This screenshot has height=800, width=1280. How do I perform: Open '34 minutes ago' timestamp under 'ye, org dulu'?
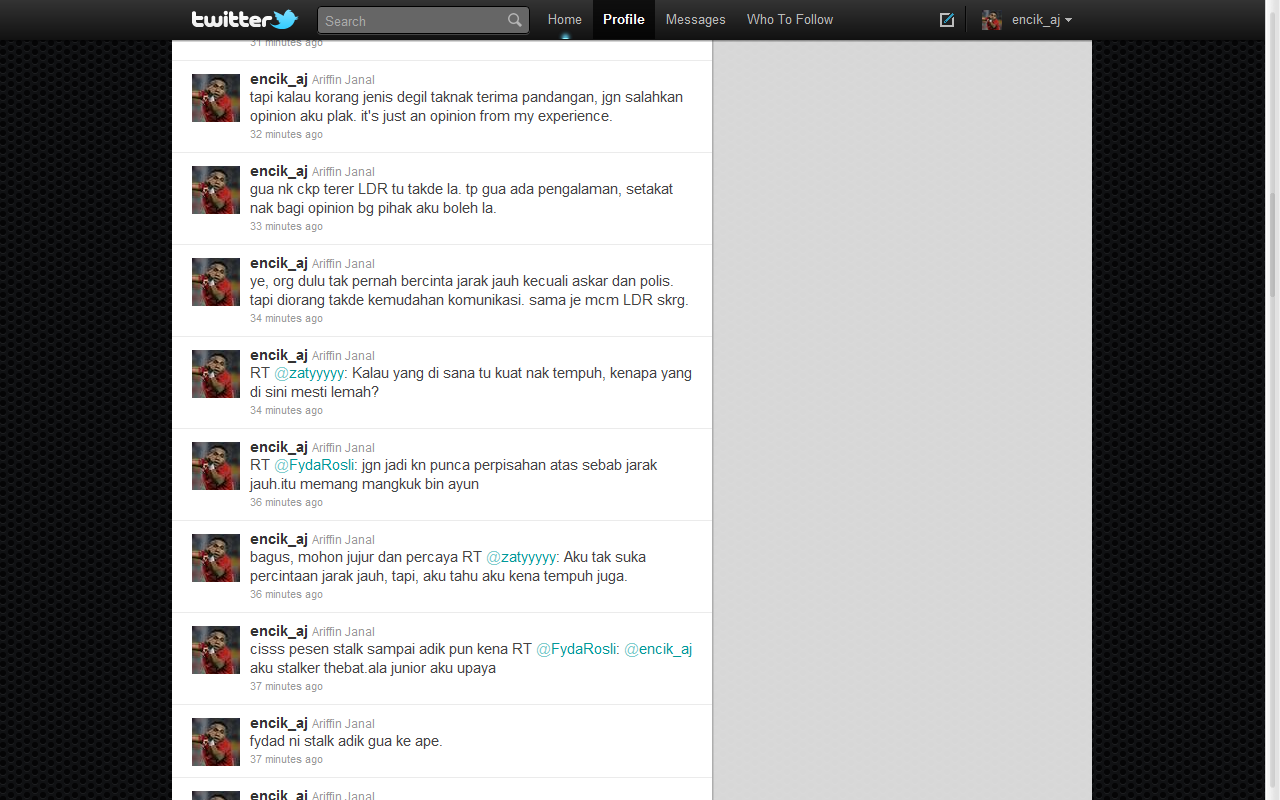click(x=286, y=318)
